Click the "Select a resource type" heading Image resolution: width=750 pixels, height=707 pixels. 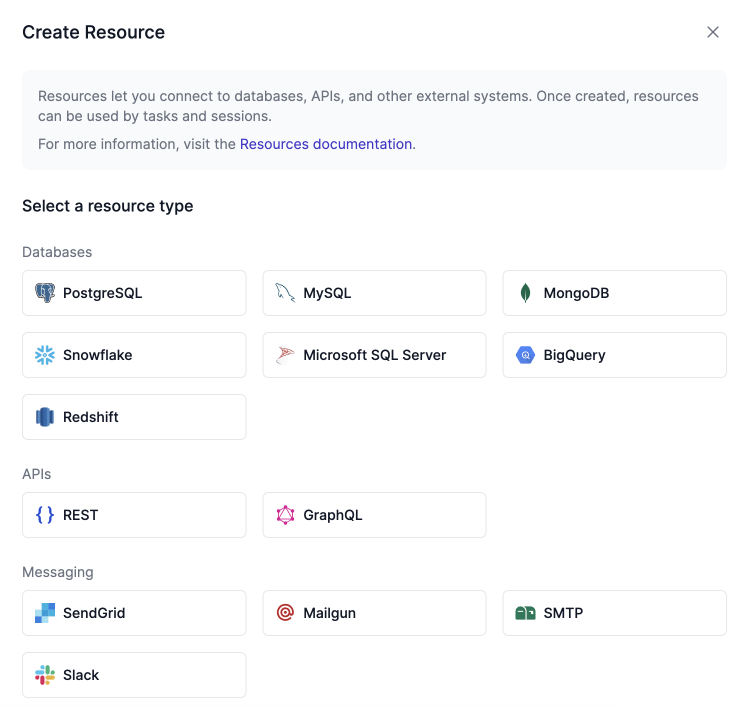point(108,206)
